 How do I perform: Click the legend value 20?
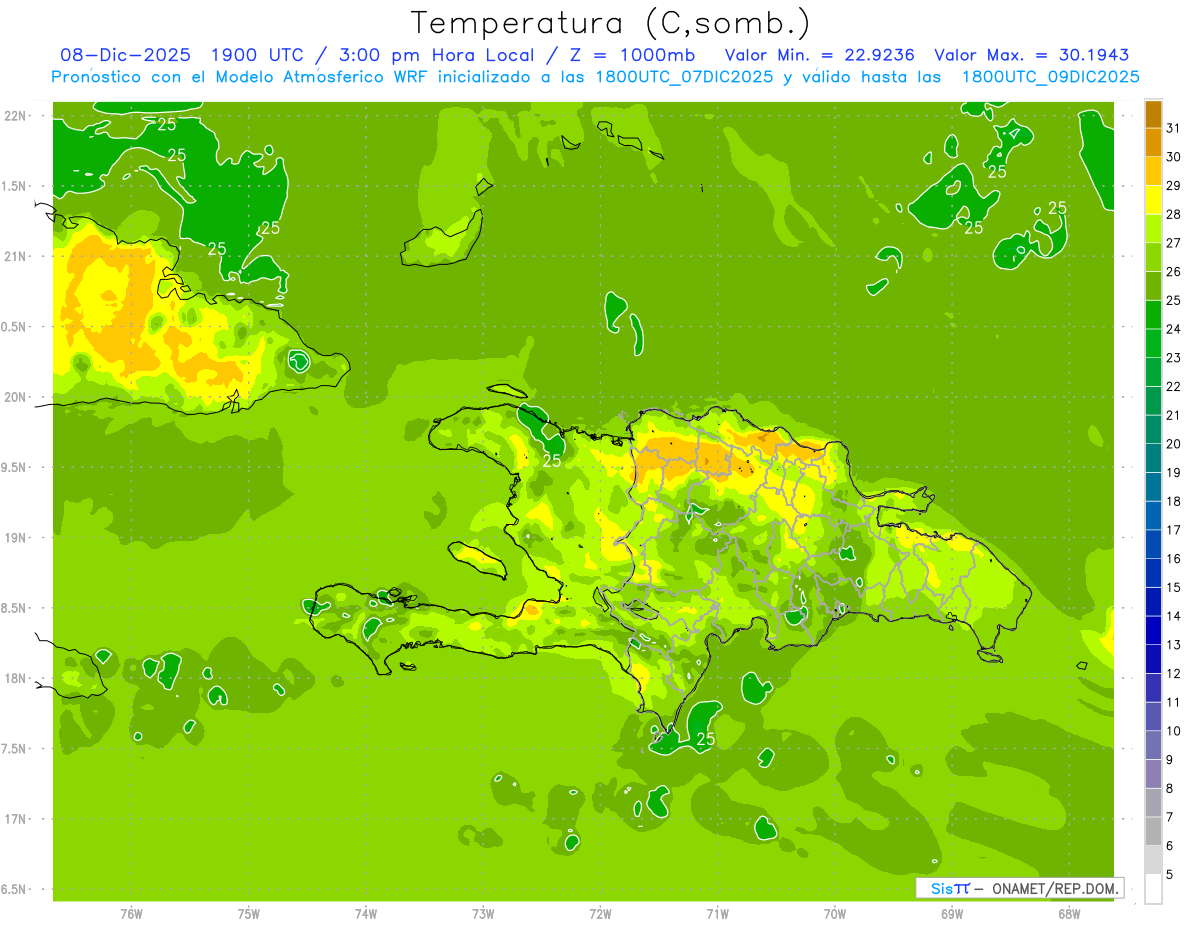click(1174, 444)
